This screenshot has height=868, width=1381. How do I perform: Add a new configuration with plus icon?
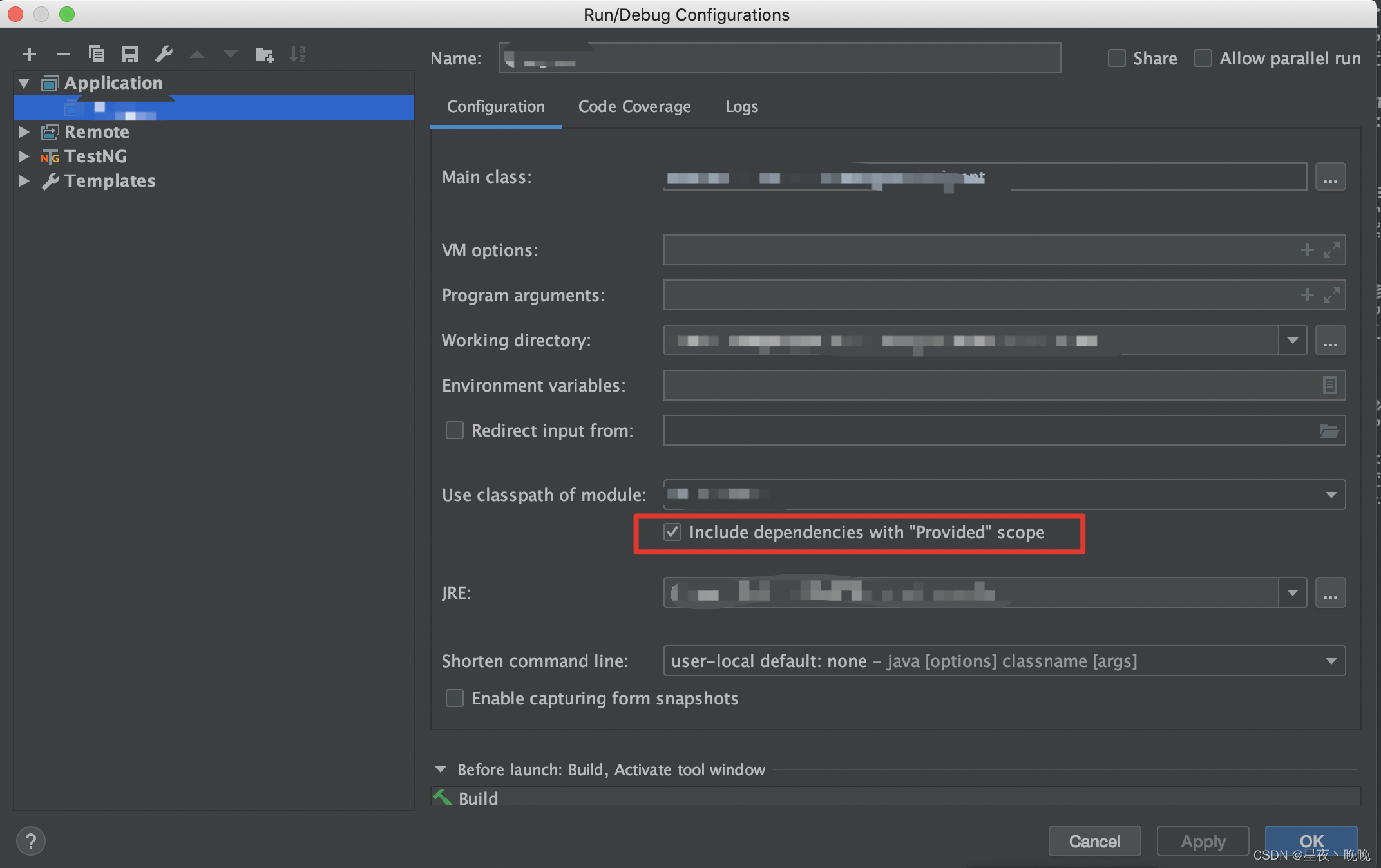coord(30,55)
